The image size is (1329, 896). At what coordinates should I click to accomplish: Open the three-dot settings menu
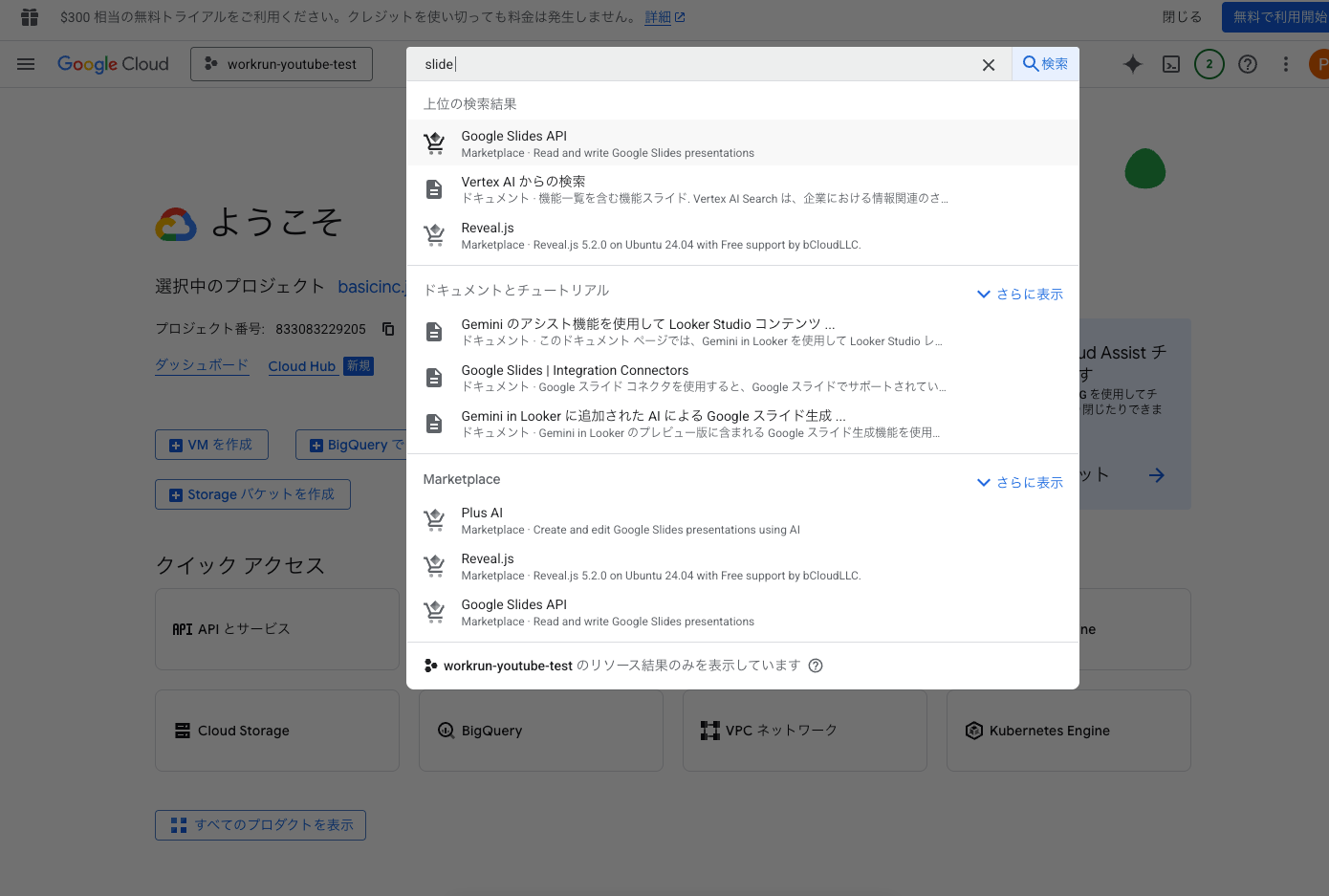1286,64
